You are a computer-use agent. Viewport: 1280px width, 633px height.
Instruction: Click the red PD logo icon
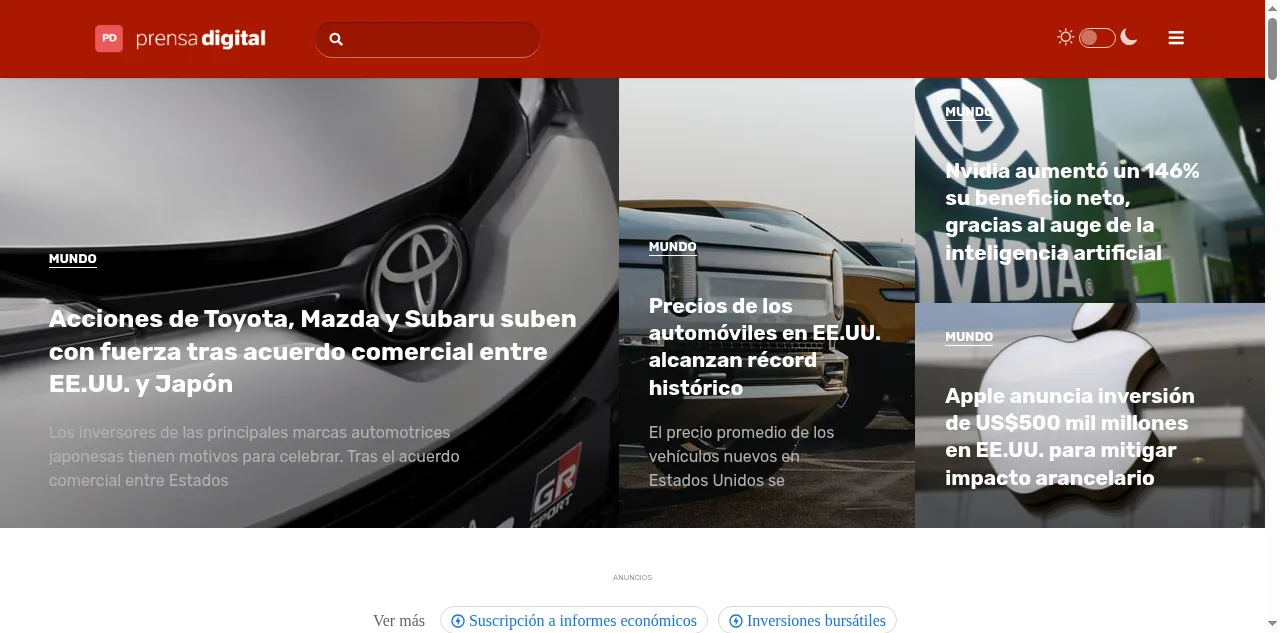pyautogui.click(x=109, y=39)
